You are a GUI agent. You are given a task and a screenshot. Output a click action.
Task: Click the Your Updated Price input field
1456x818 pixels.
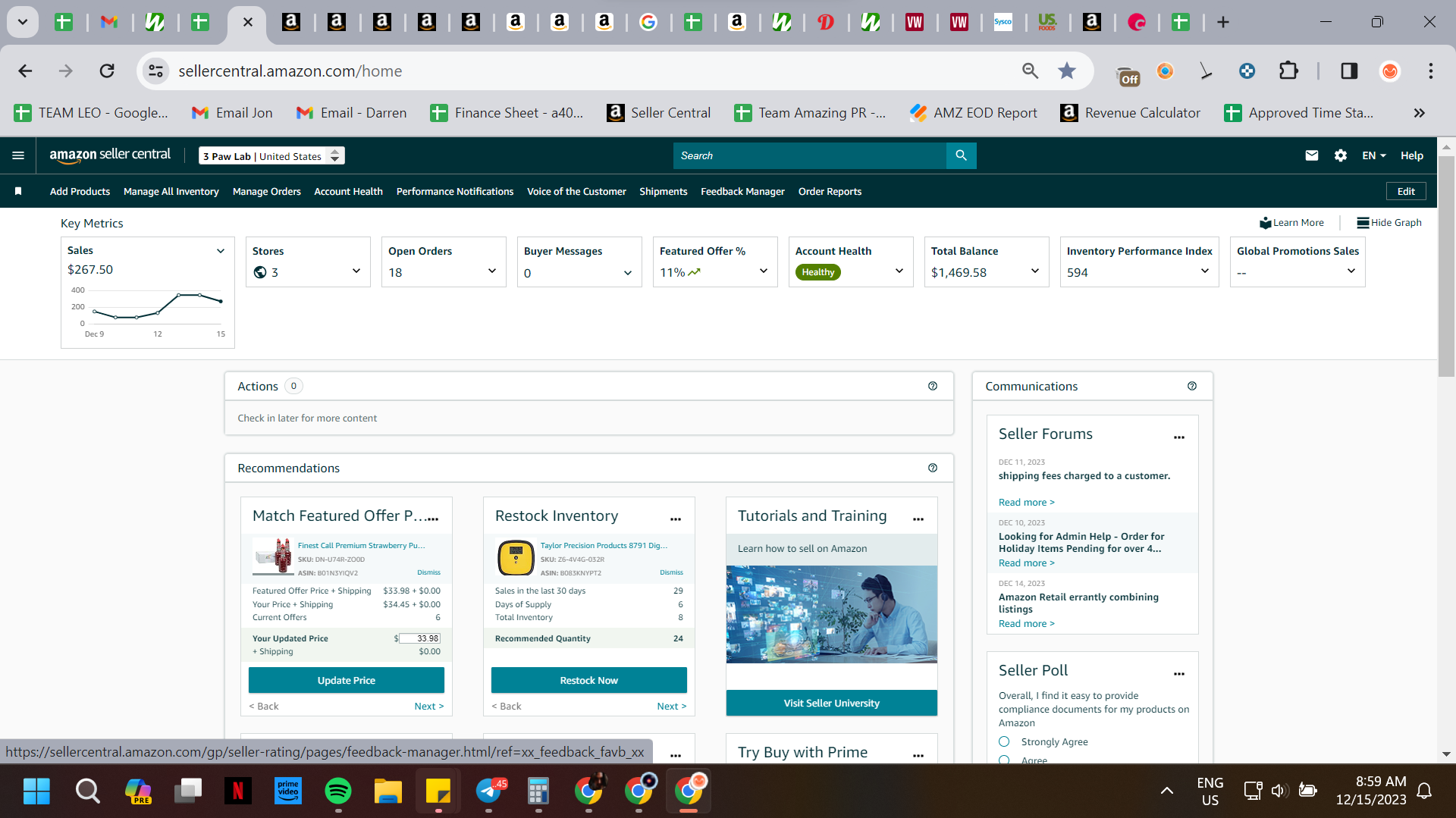[419, 638]
